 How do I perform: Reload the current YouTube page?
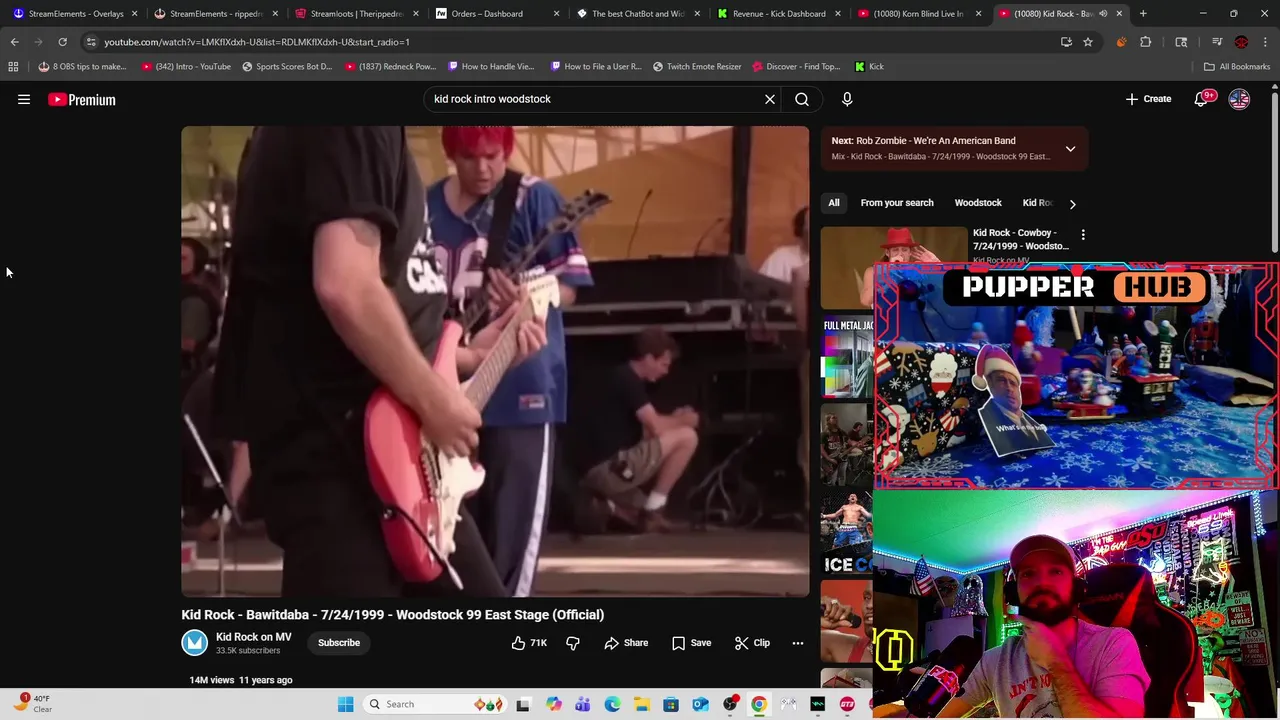[x=62, y=42]
